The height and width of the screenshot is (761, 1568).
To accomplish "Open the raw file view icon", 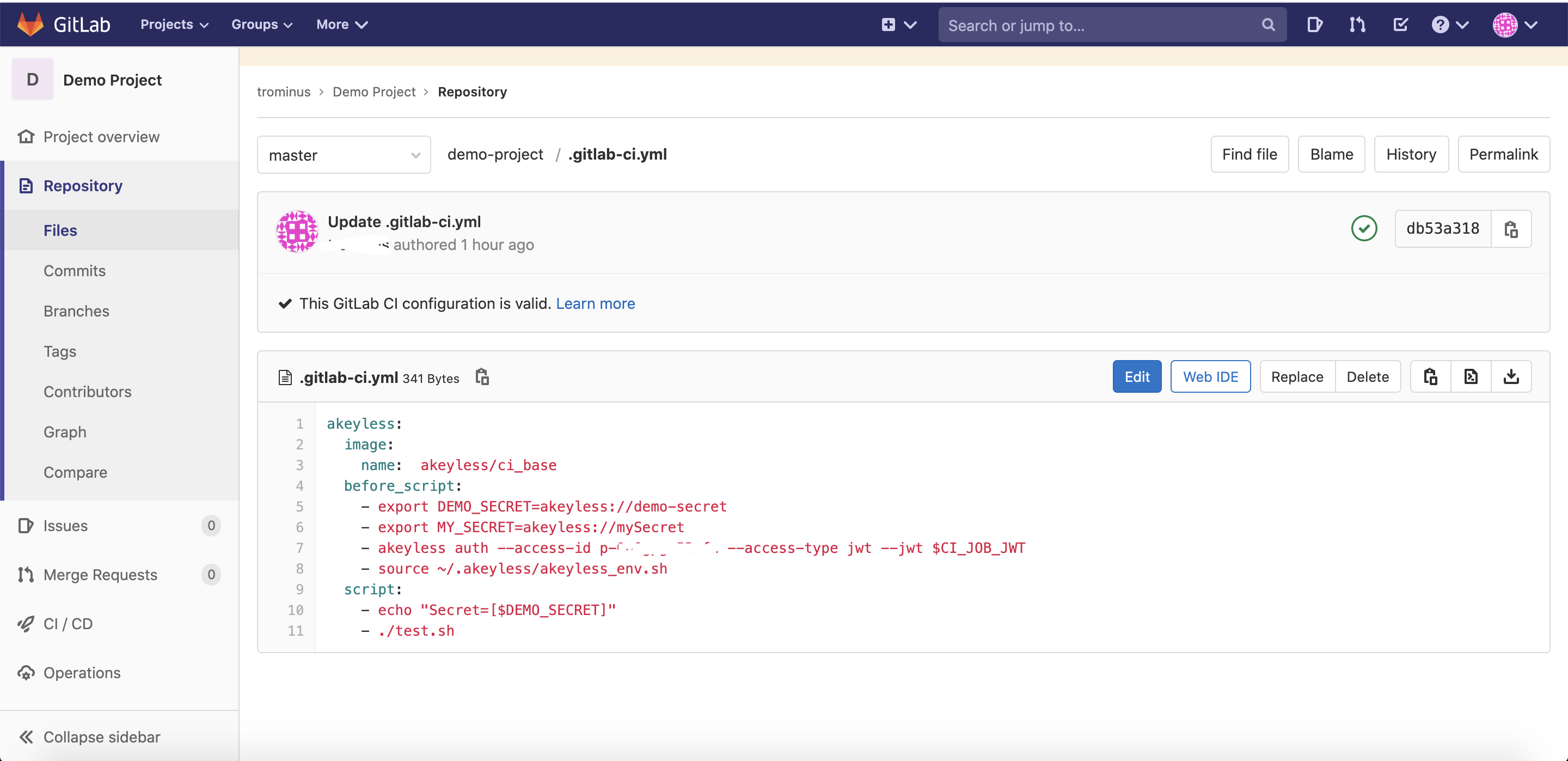I will 1471,377.
